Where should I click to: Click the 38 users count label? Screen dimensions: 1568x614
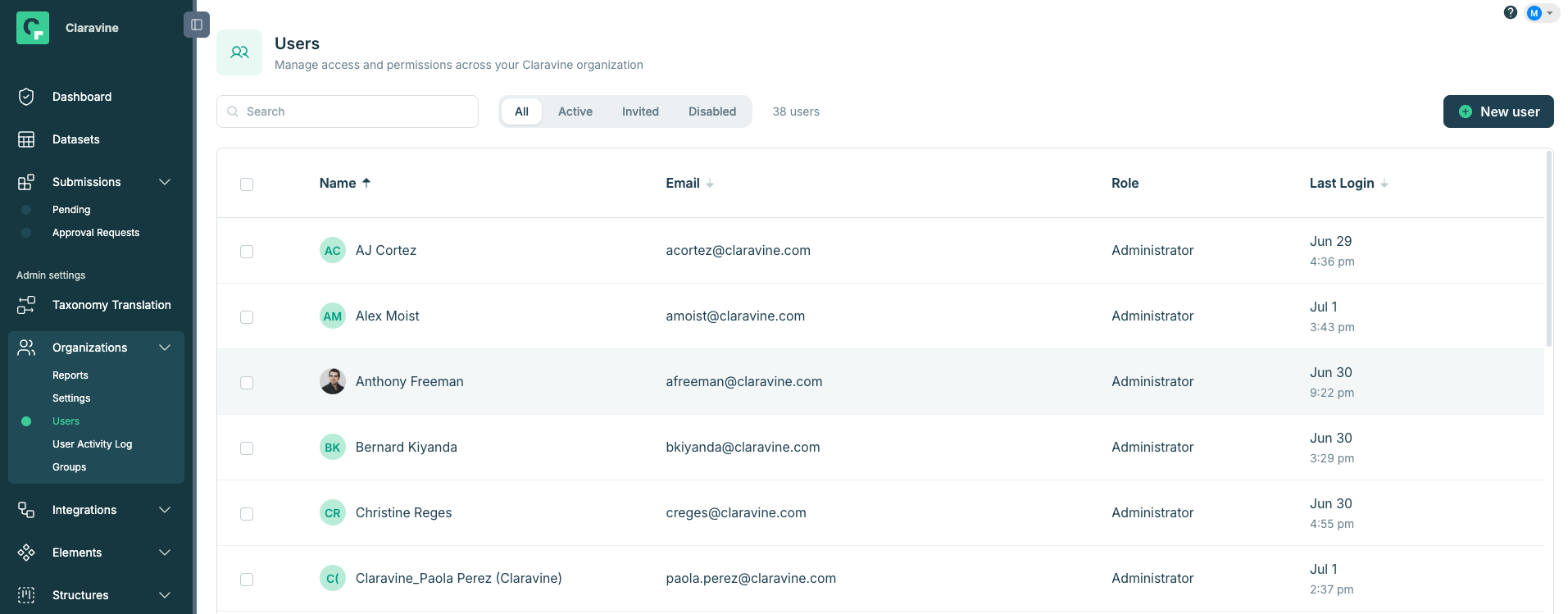(x=796, y=111)
